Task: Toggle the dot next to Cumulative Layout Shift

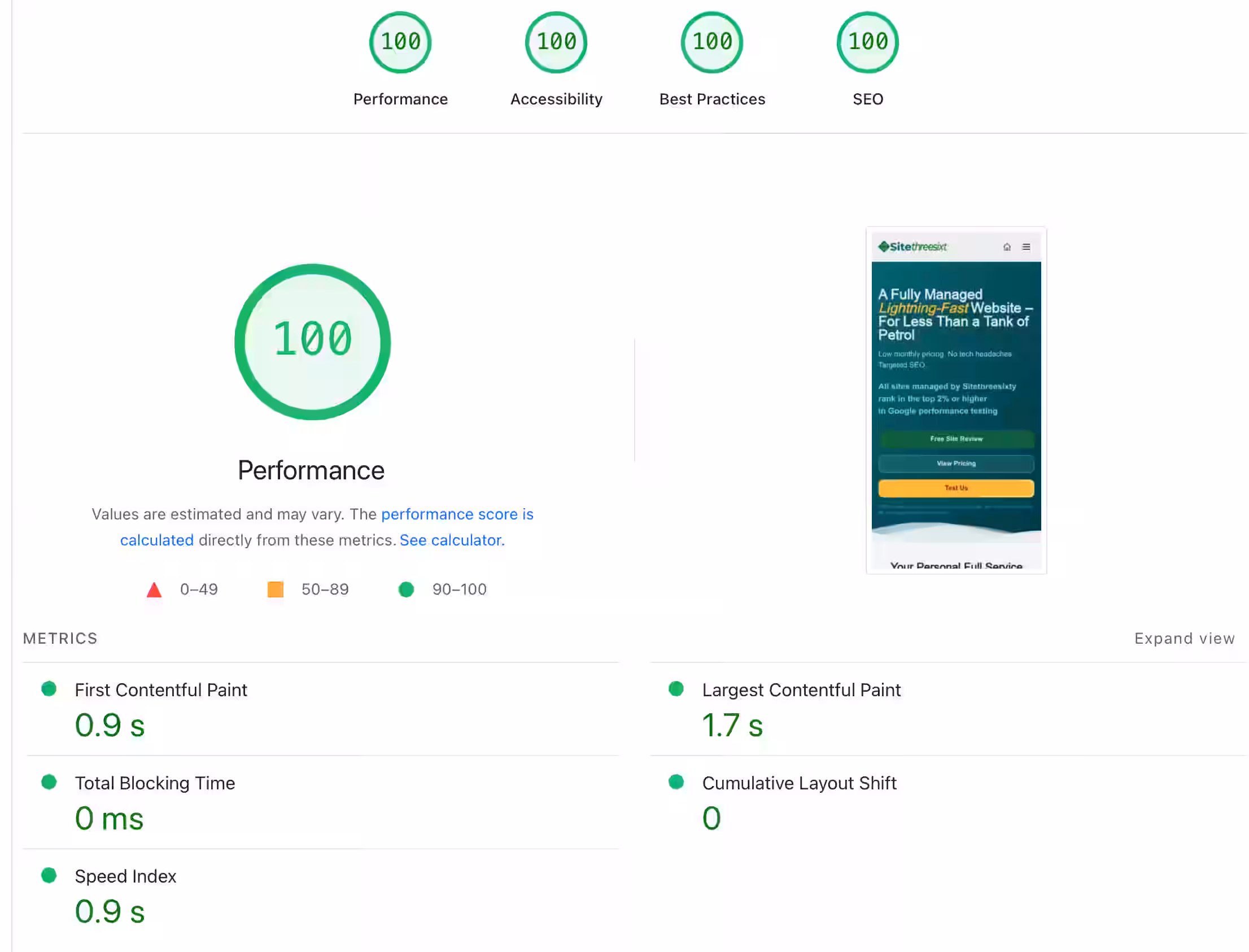Action: pos(676,782)
